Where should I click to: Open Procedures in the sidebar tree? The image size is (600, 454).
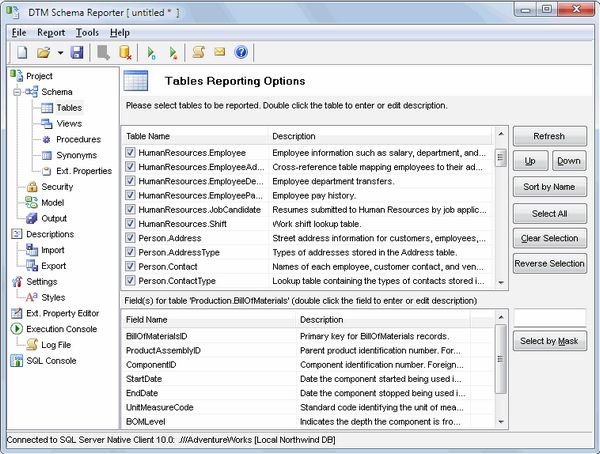(x=78, y=139)
